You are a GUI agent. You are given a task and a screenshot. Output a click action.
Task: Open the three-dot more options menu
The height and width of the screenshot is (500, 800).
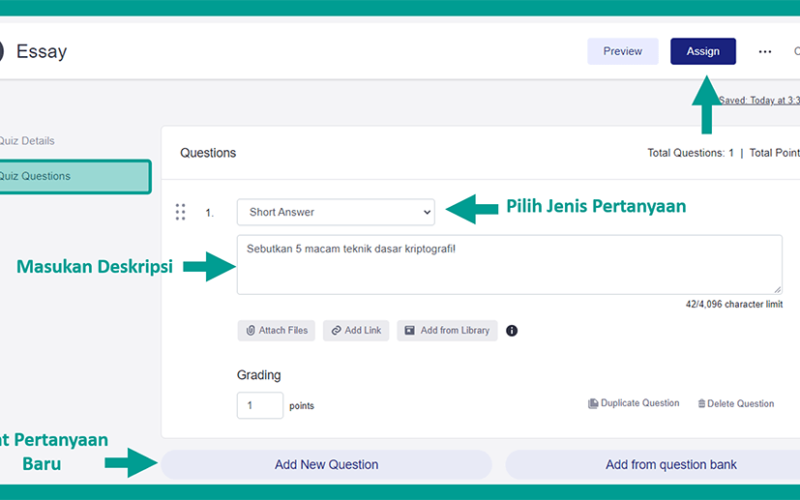[x=764, y=52]
